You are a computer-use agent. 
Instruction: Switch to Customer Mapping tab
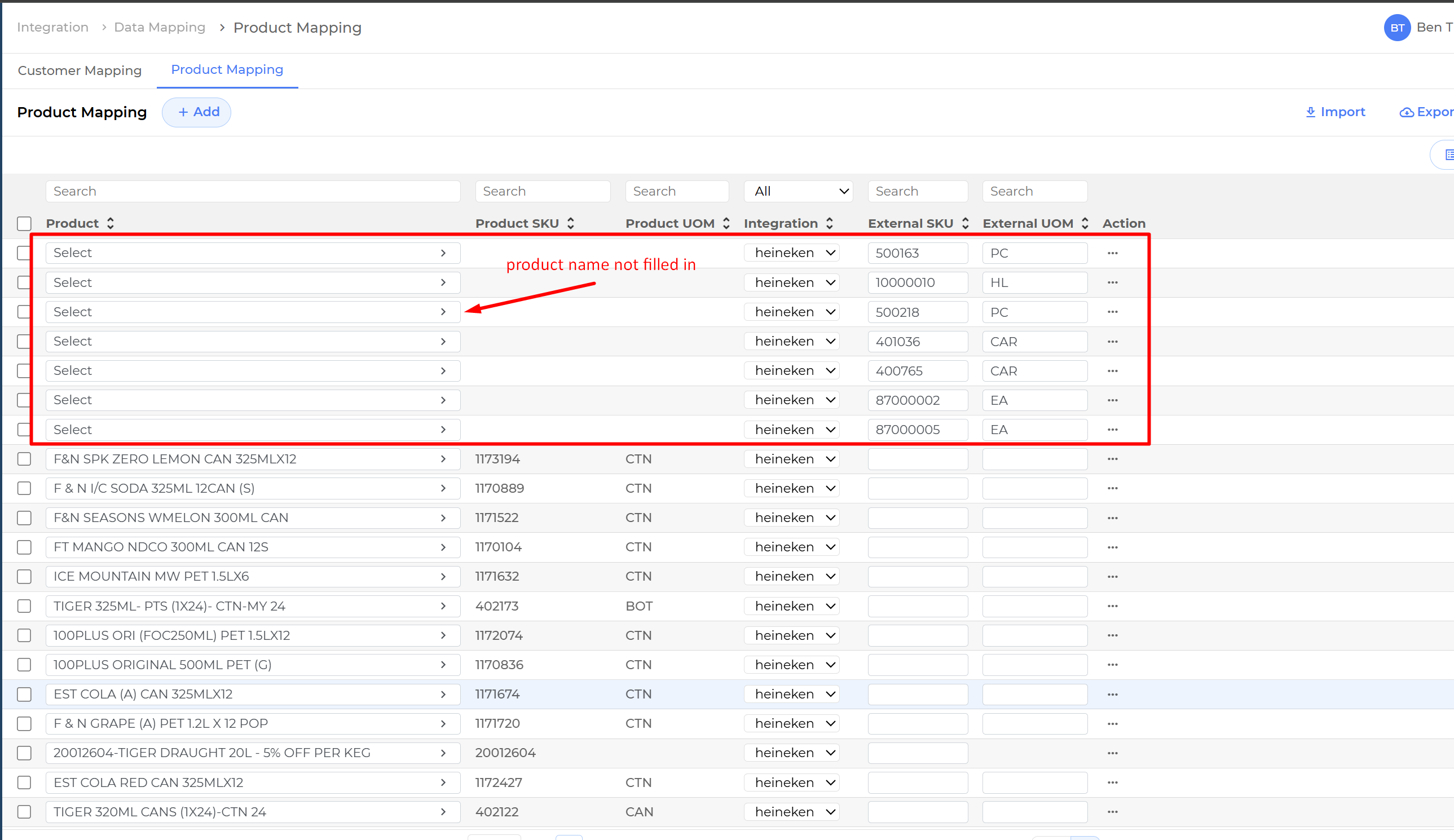pyautogui.click(x=80, y=70)
